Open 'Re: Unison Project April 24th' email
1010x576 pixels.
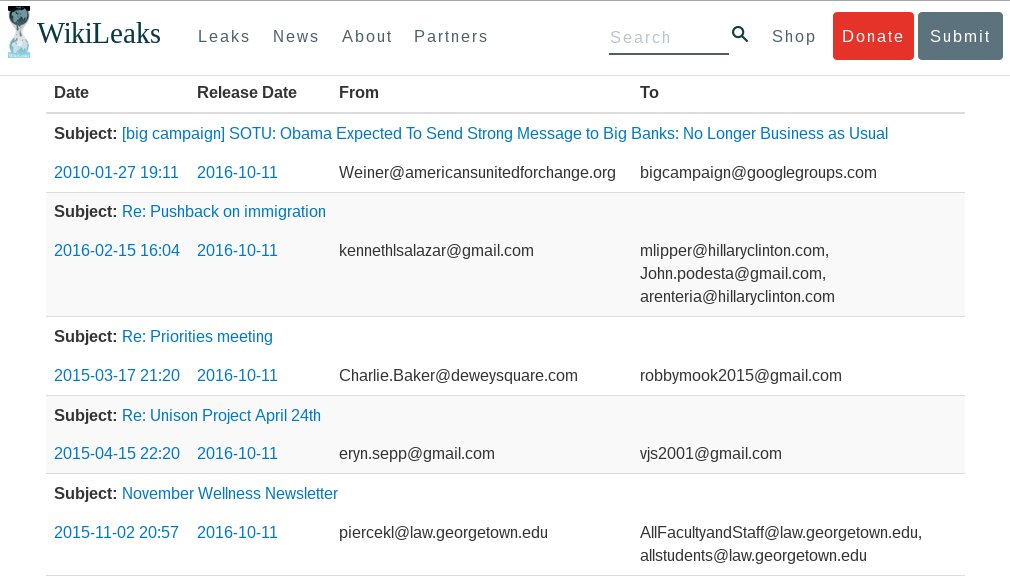tap(221, 415)
